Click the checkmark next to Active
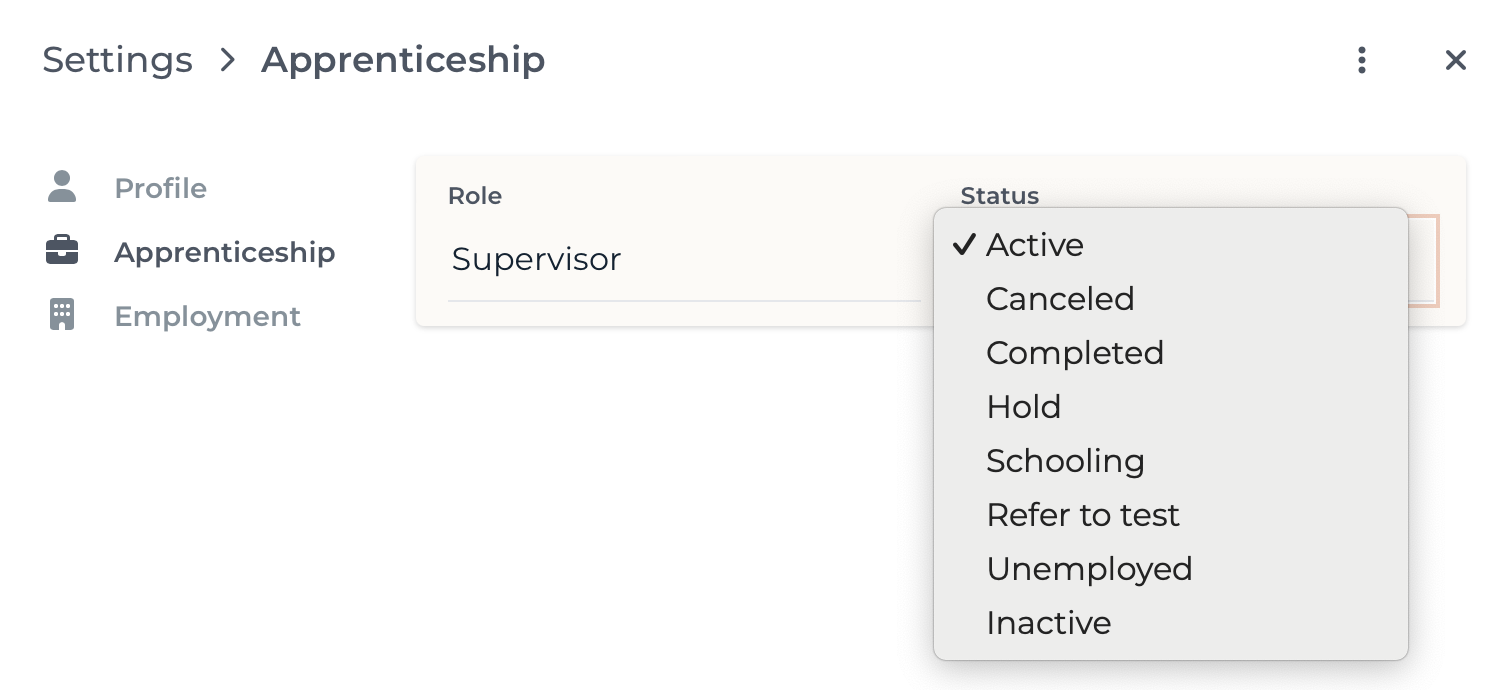 click(963, 243)
